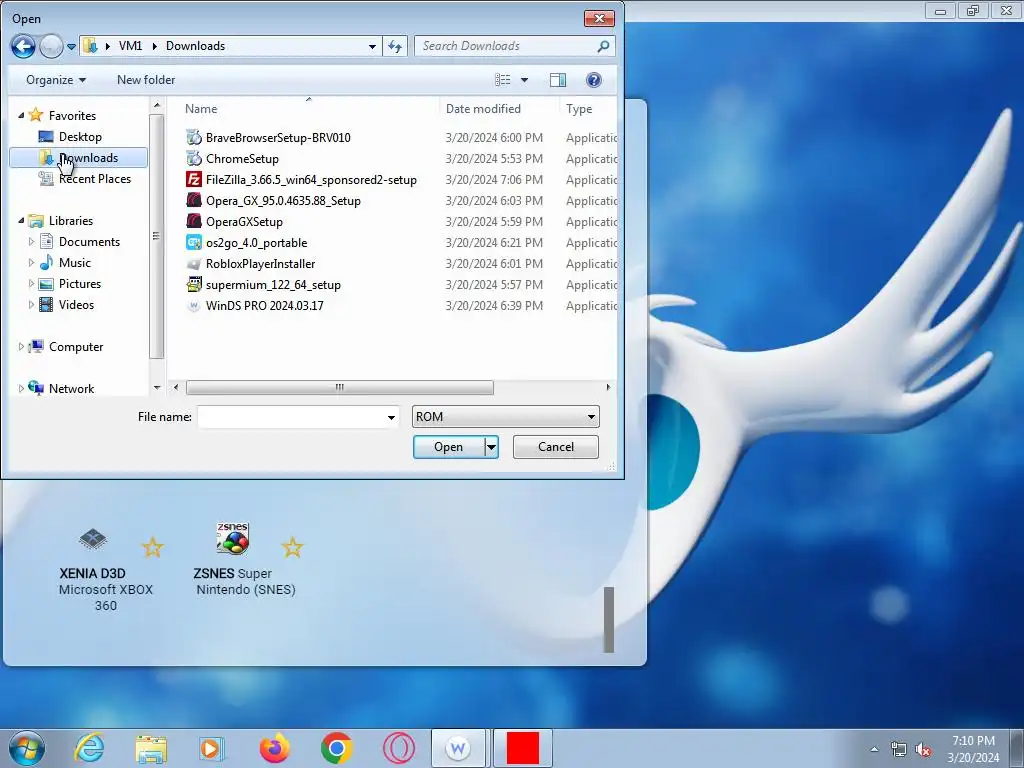Viewport: 1024px width, 768px height.
Task: Show the preview pane icon
Action: (x=558, y=80)
